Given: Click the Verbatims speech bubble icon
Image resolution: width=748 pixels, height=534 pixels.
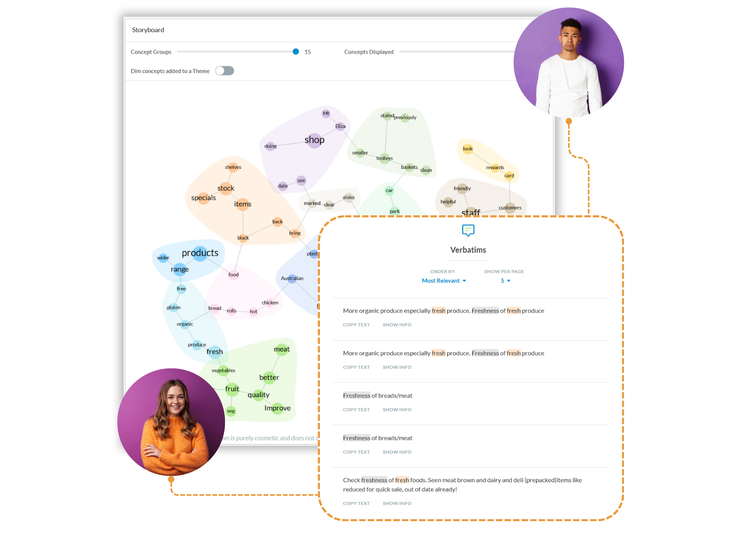Looking at the screenshot, I should tap(468, 230).
